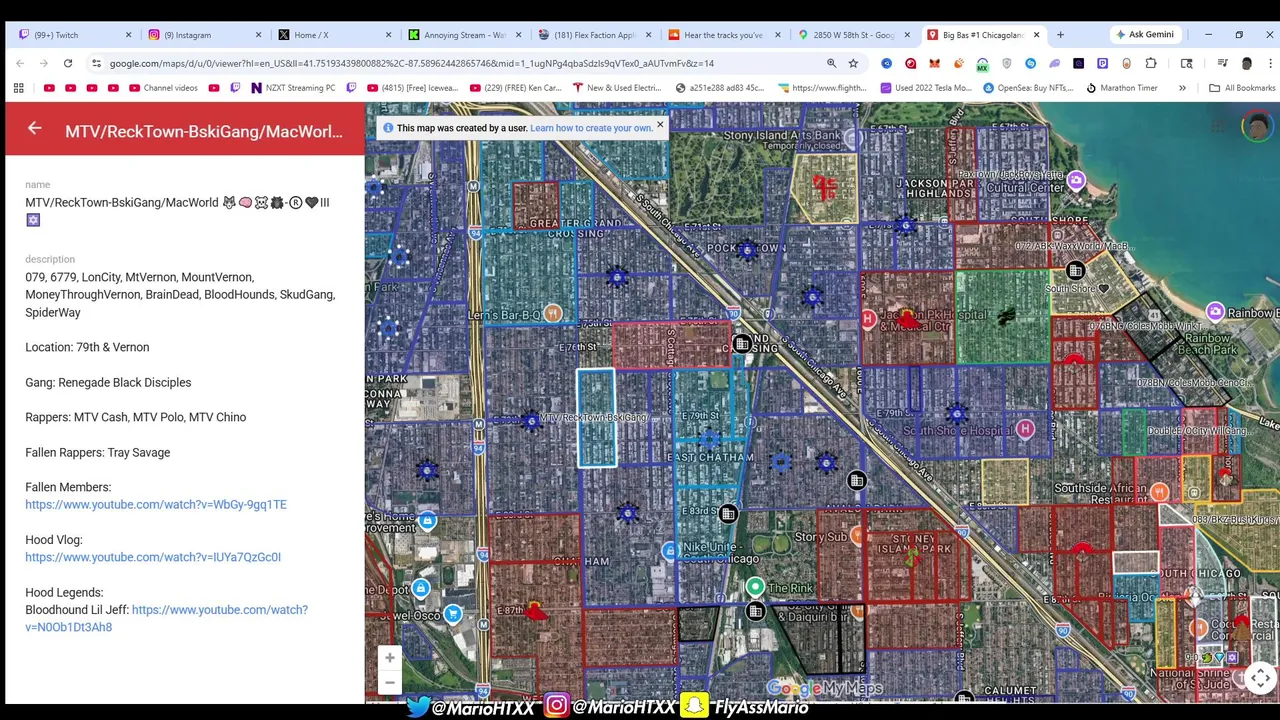The width and height of the screenshot is (1280, 720).
Task: Select the 'Location: 79th & Vernon' text
Action: tap(87, 347)
